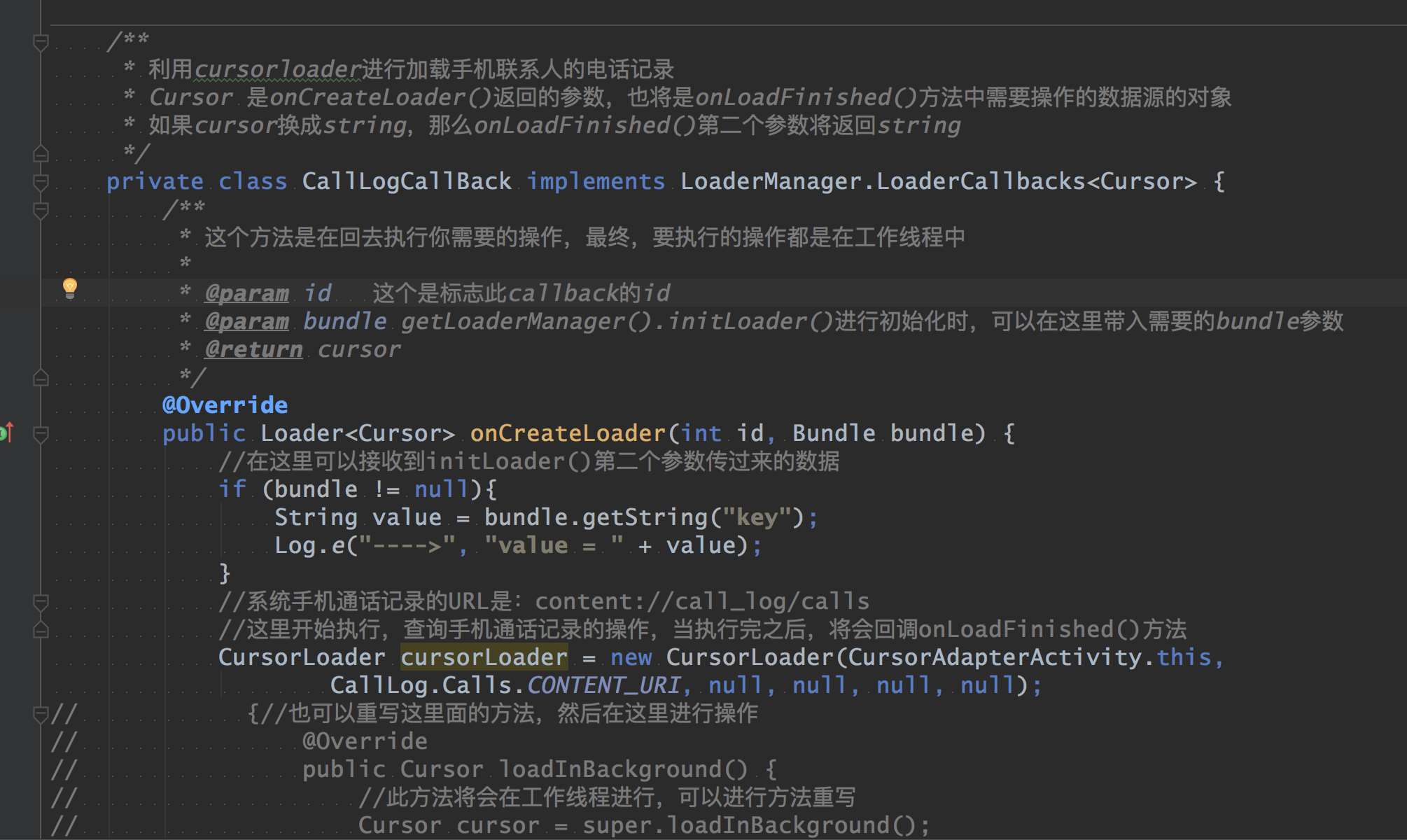Image resolution: width=1407 pixels, height=840 pixels.
Task: Click fold end marker on the onLoadFinished() comment line
Action: [x=41, y=630]
